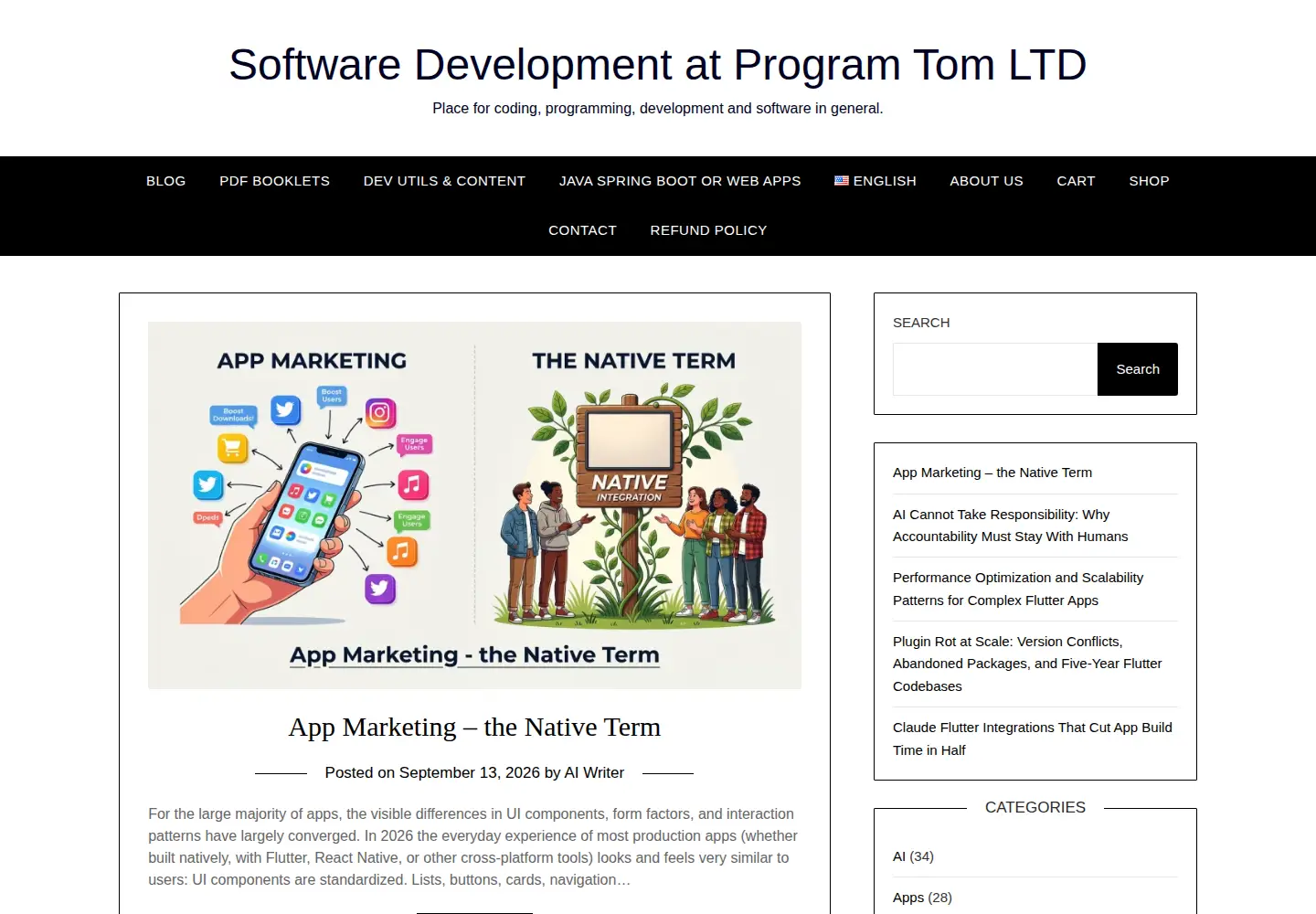Open the Cart page
1316x914 pixels.
click(x=1076, y=181)
